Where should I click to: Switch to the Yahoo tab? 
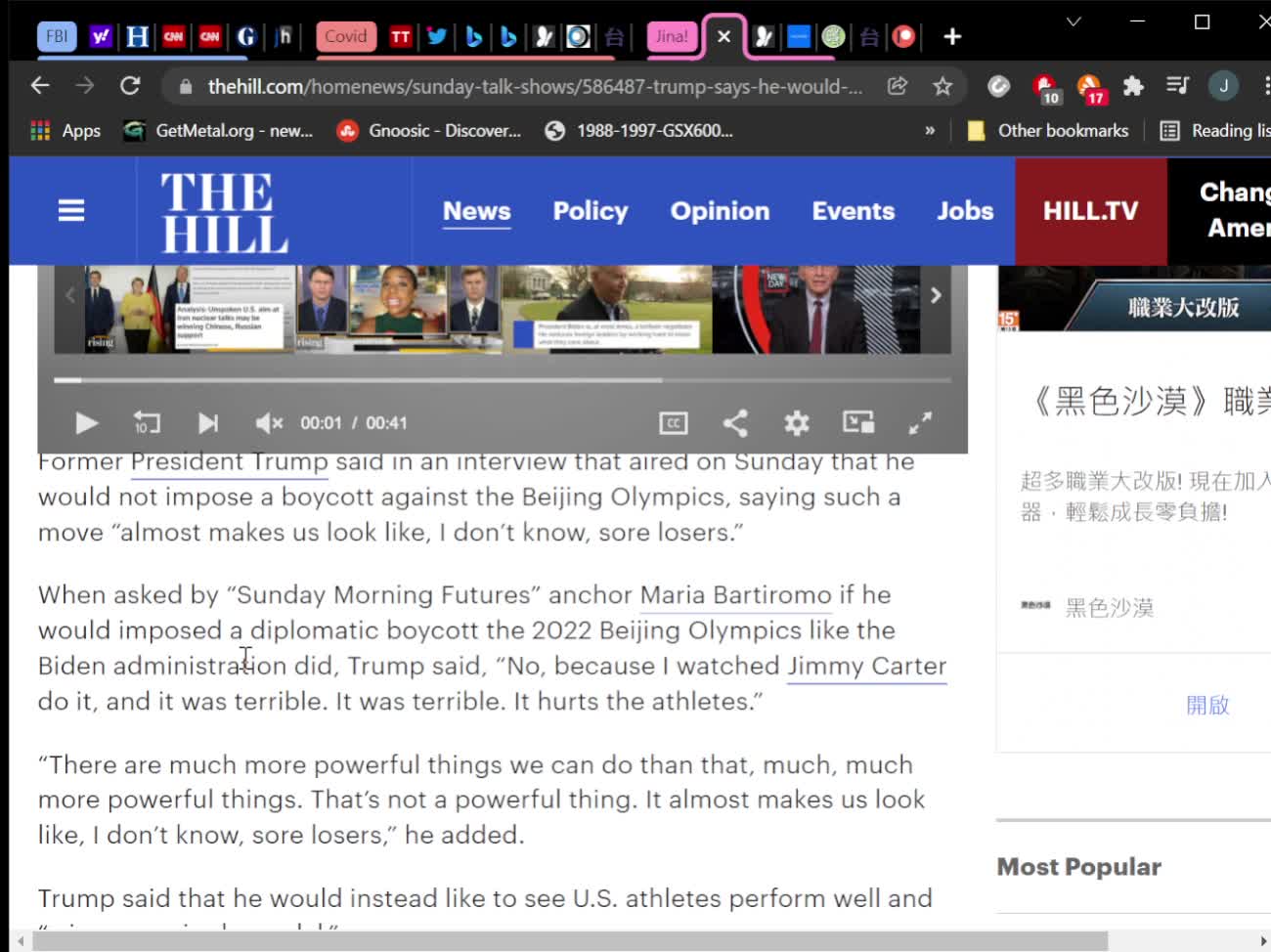[x=101, y=36]
